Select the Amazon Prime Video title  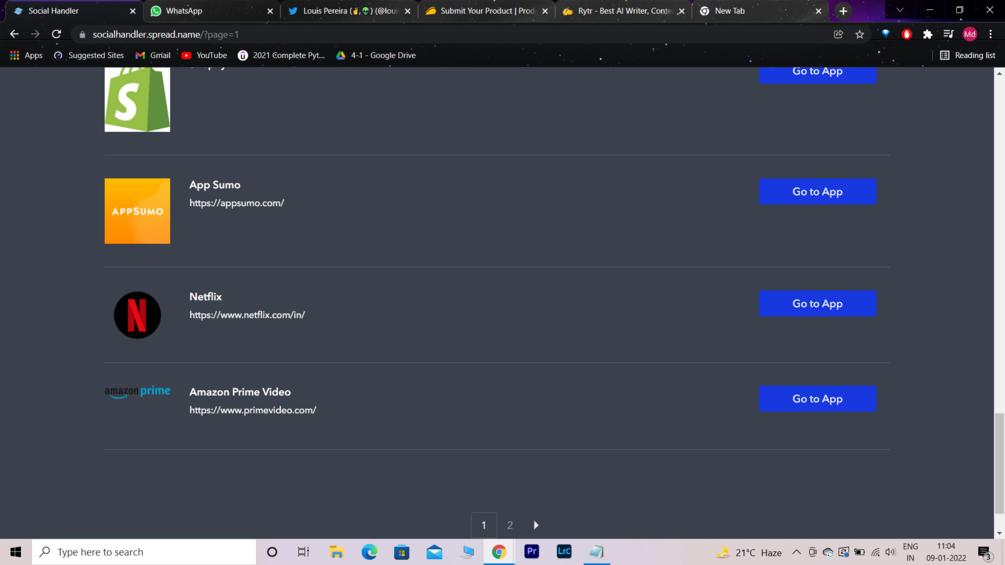coord(240,392)
